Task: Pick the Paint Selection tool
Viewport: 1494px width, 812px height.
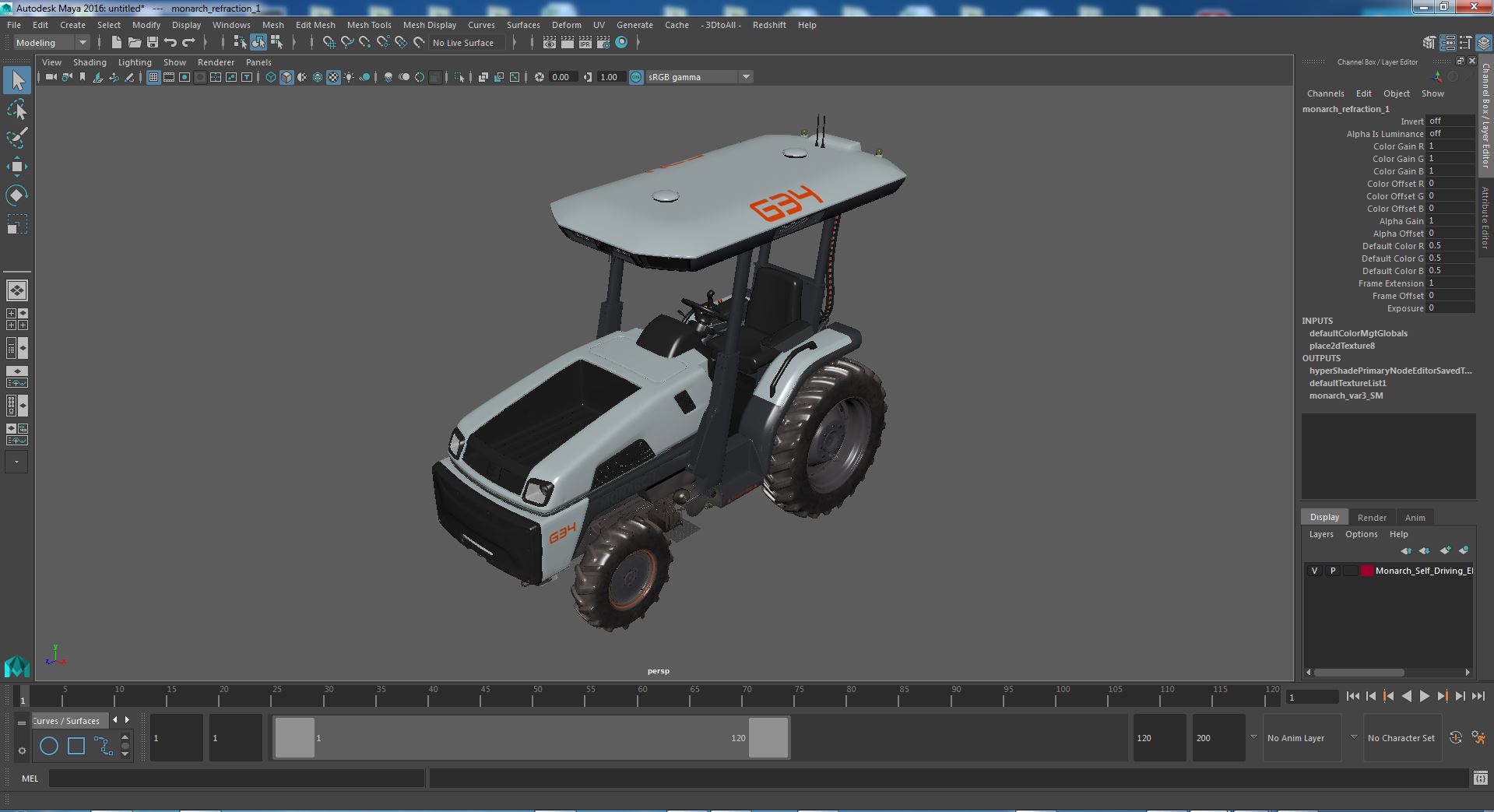Action: (x=17, y=138)
